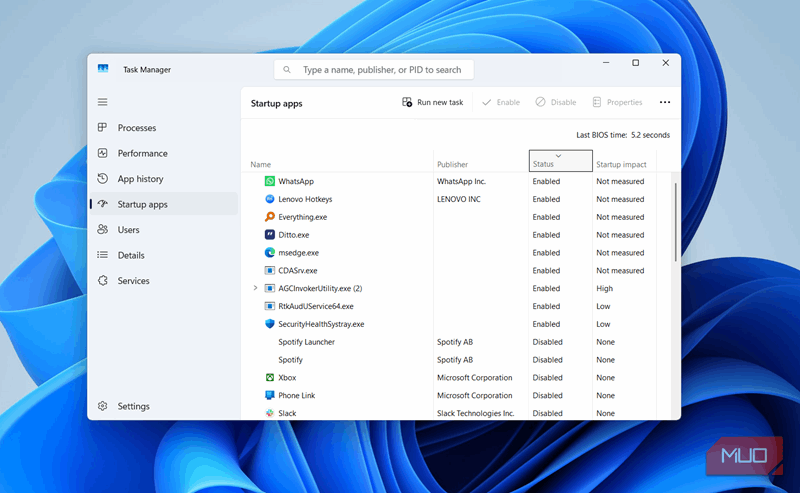This screenshot has height=493, width=800.
Task: Click the hamburger navigation menu icon
Action: (x=102, y=102)
